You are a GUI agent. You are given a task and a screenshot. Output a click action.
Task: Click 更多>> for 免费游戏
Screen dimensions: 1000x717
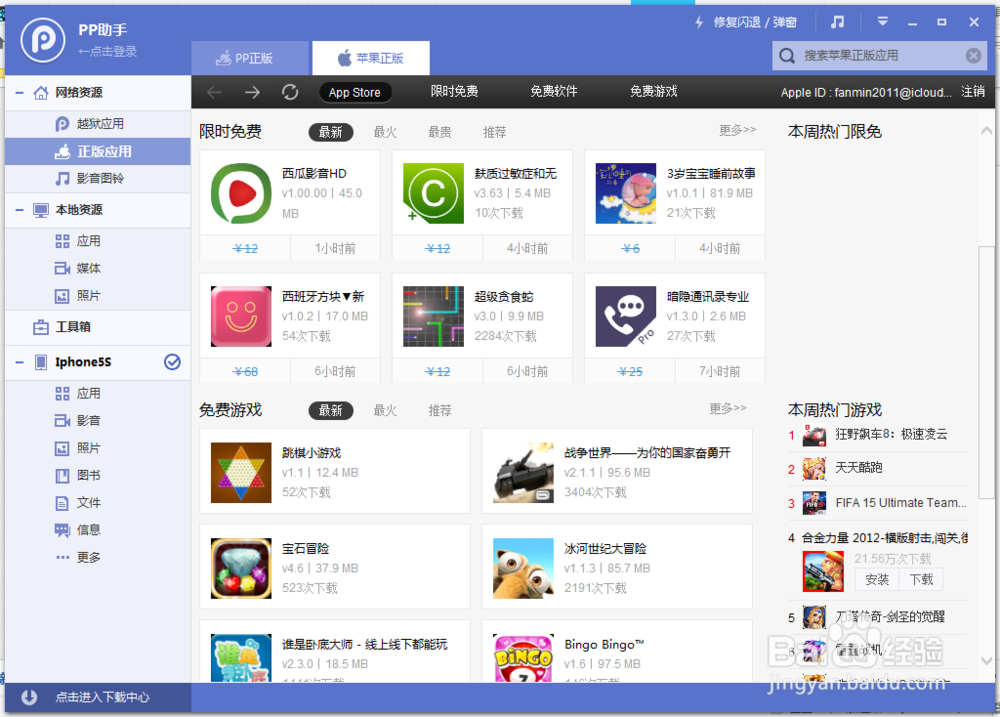[728, 408]
